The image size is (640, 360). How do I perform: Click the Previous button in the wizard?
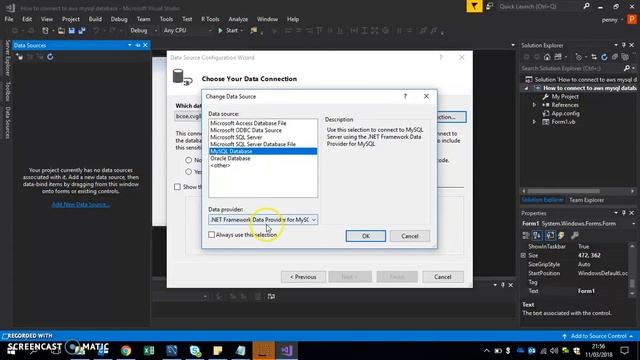303,277
